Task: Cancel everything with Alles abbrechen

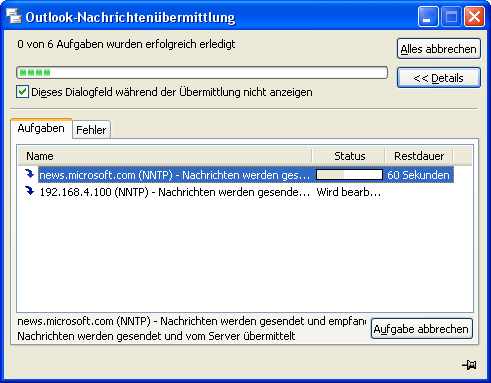Action: click(x=439, y=49)
